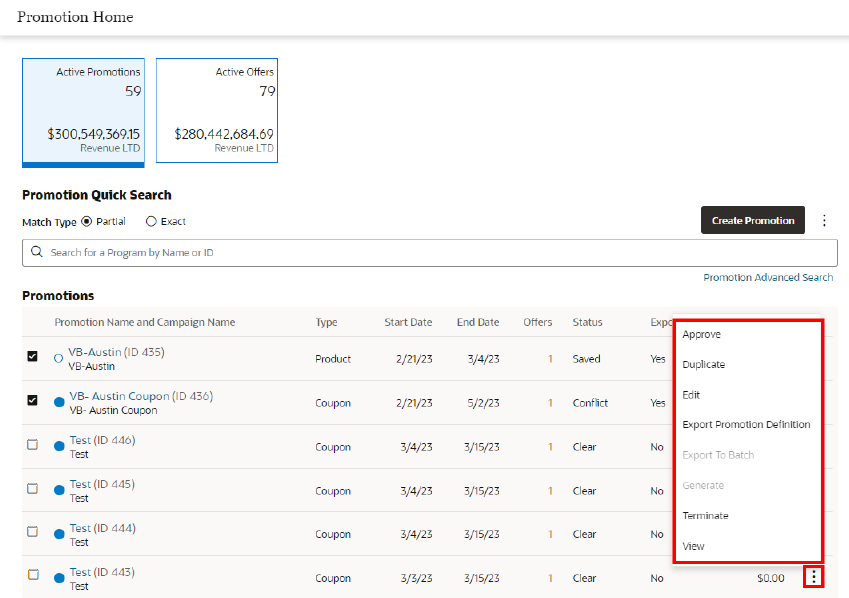The width and height of the screenshot is (849, 598).
Task: Click the Product type cell for VB-Austin
Action: click(x=333, y=359)
